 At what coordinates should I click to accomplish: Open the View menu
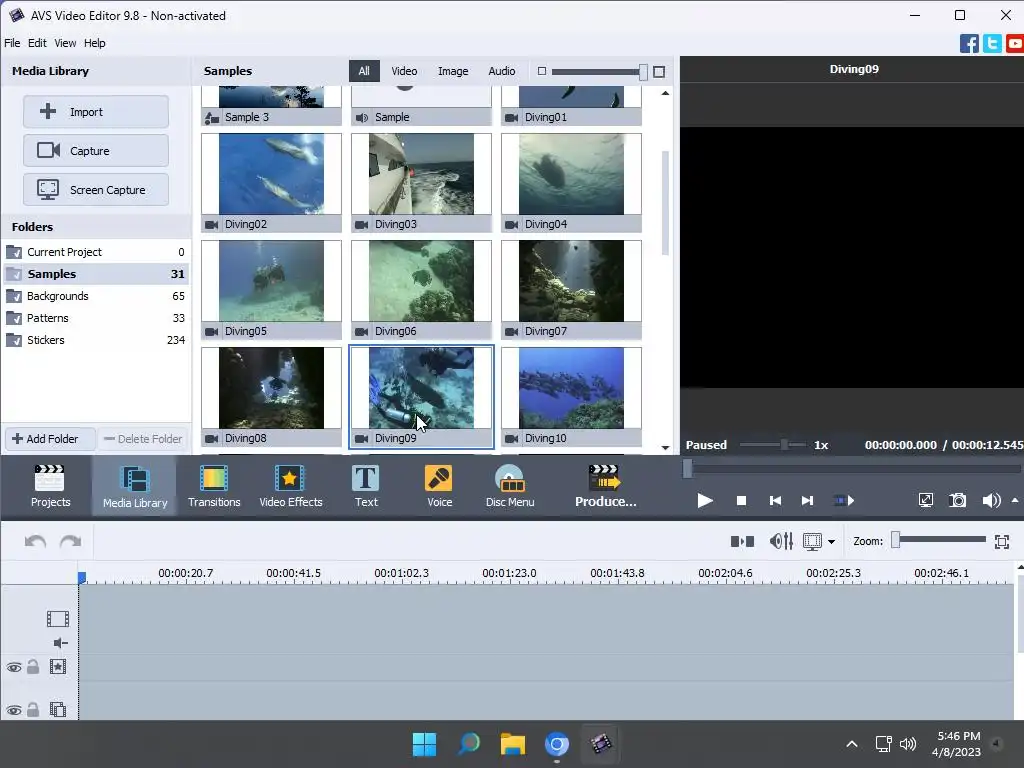pyautogui.click(x=65, y=43)
